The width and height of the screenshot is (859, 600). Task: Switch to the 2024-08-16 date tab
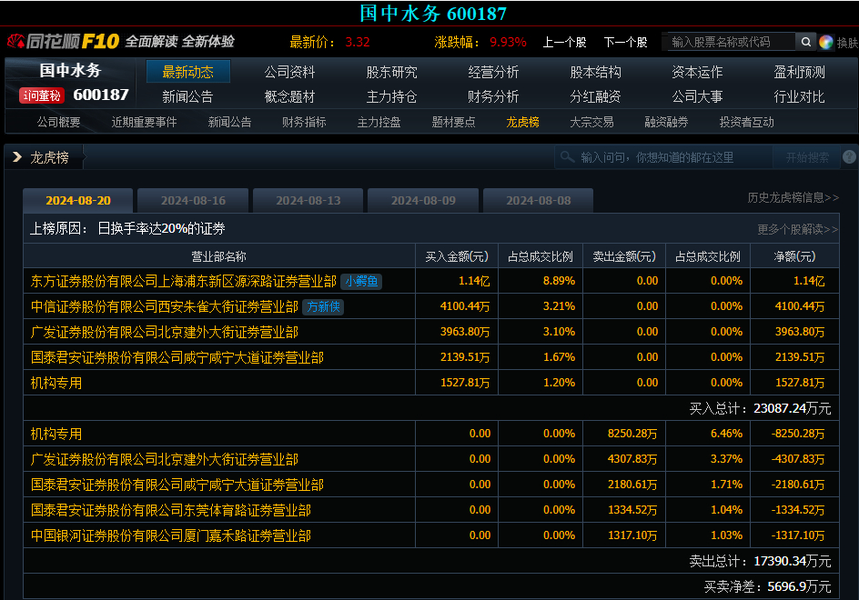[193, 201]
